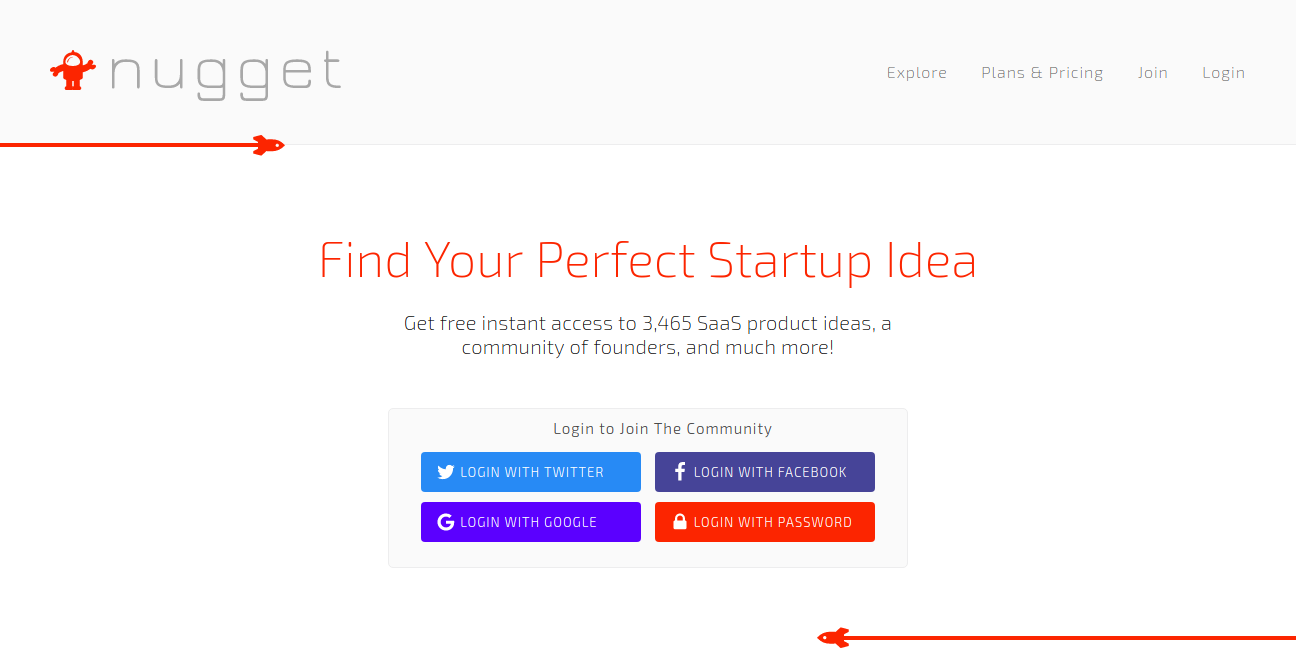The width and height of the screenshot is (1296, 663).
Task: Click the Google G icon
Action: coord(446,522)
